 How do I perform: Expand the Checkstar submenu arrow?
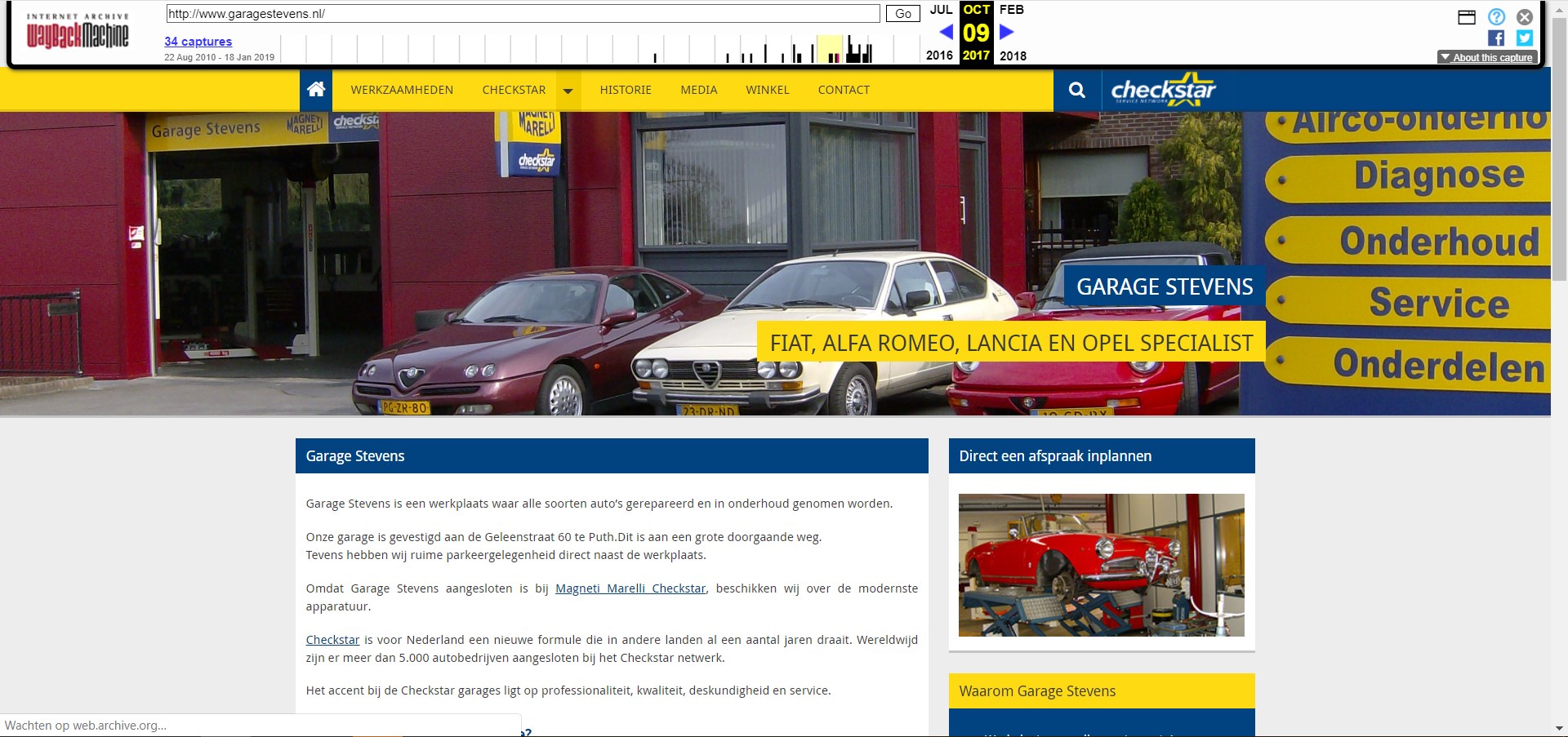pyautogui.click(x=568, y=91)
